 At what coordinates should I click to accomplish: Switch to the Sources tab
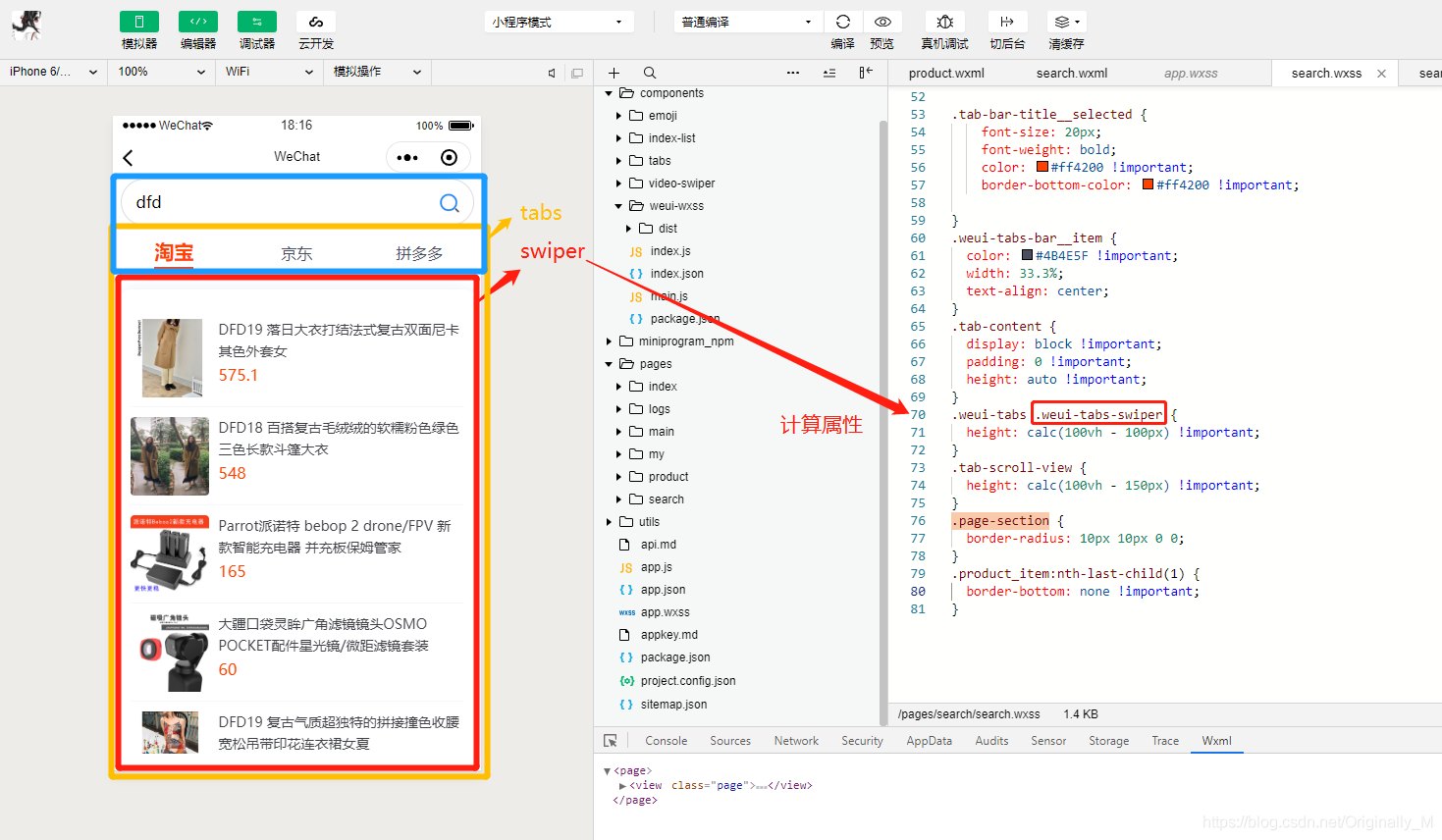click(x=730, y=741)
